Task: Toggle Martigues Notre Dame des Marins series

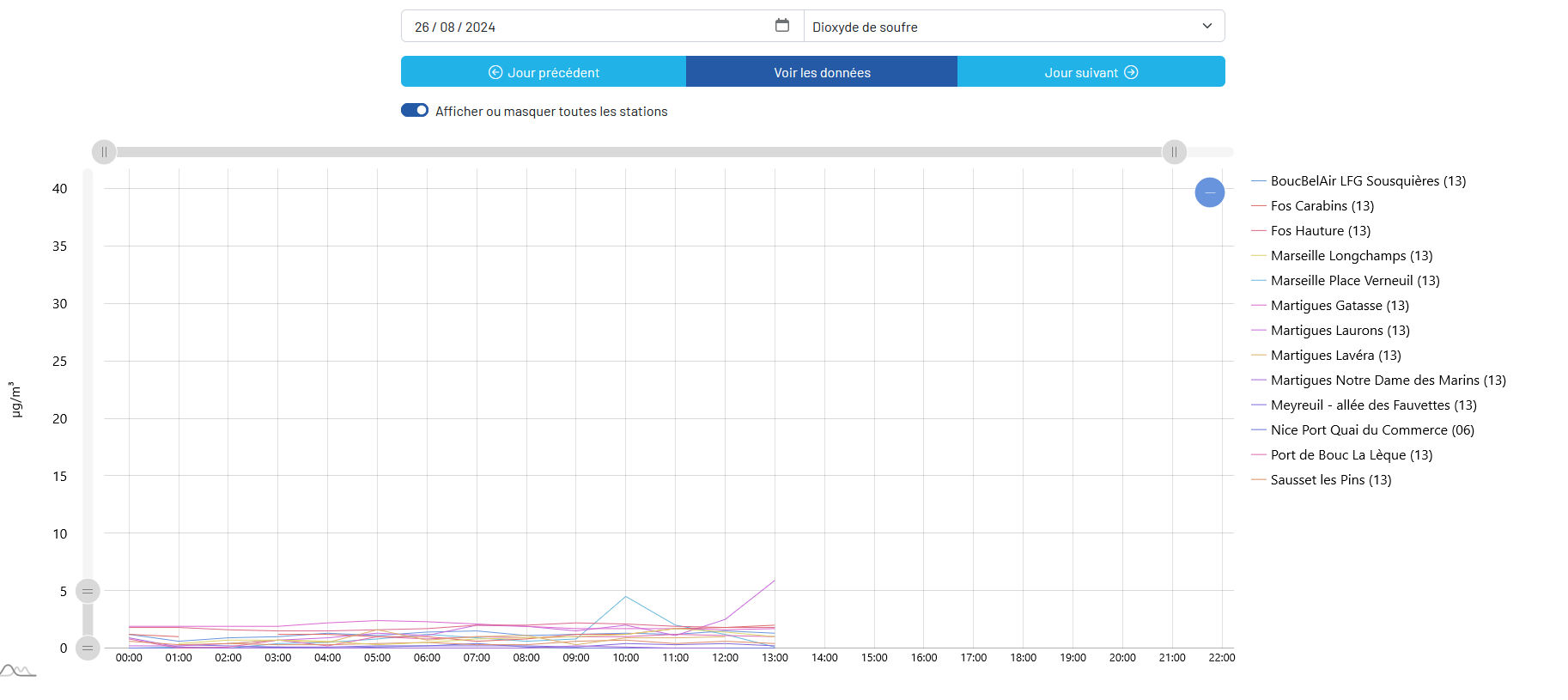Action: click(x=1379, y=380)
